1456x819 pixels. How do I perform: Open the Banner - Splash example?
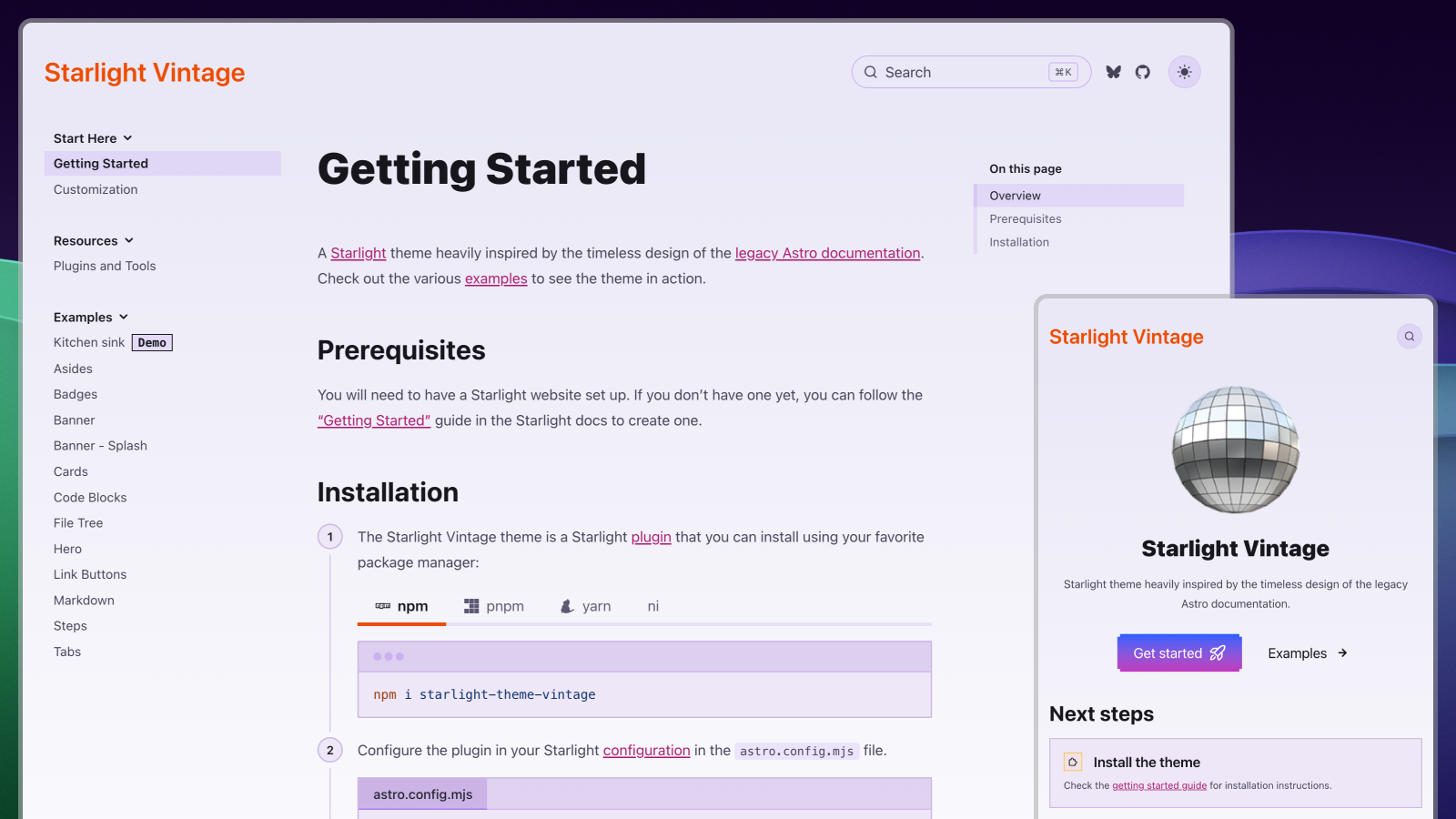[100, 446]
